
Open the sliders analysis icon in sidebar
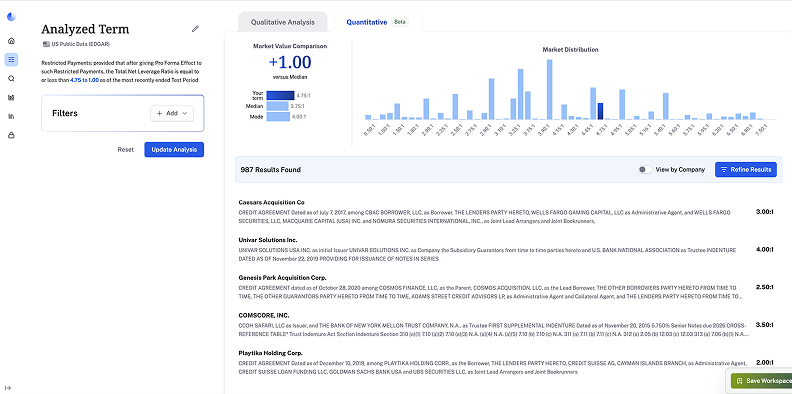click(x=11, y=60)
